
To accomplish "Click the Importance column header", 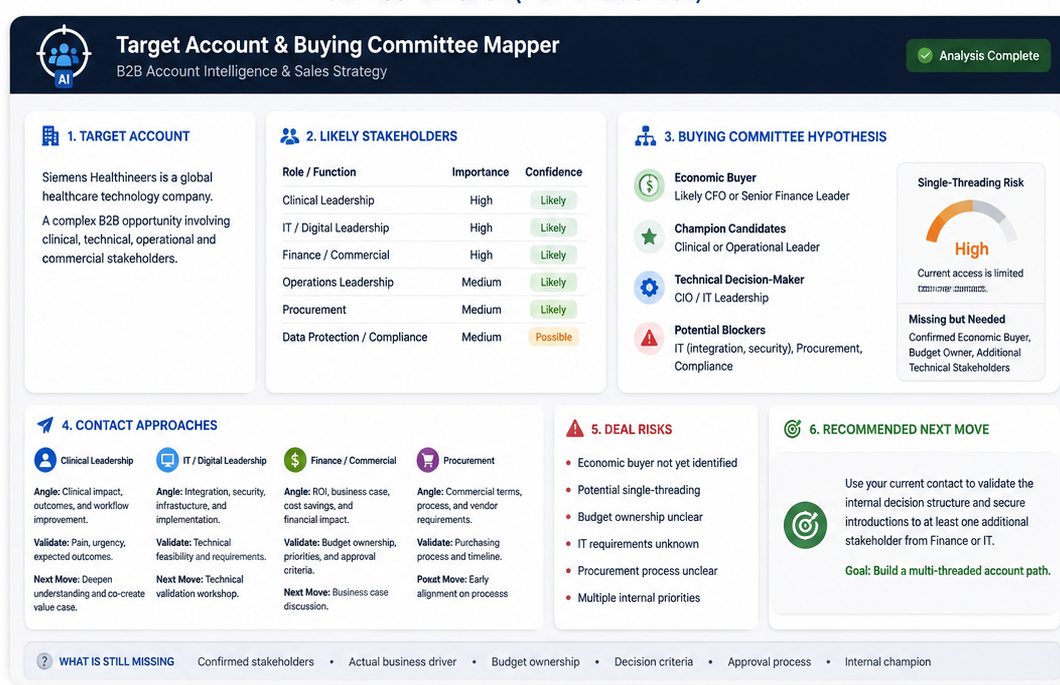I will 480,172.
